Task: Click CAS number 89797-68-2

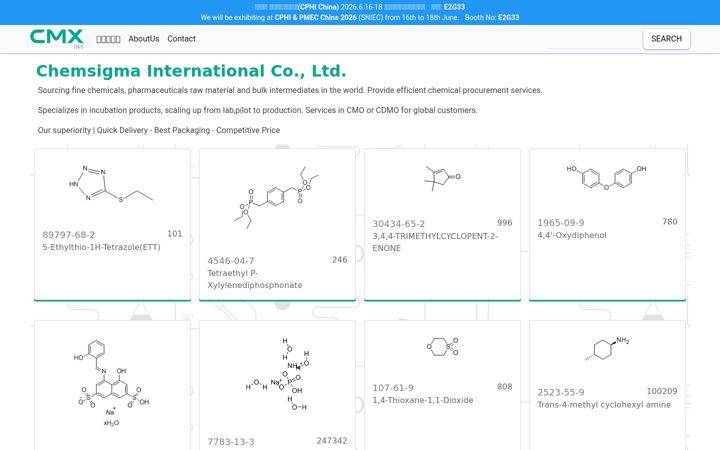Action: [69, 235]
